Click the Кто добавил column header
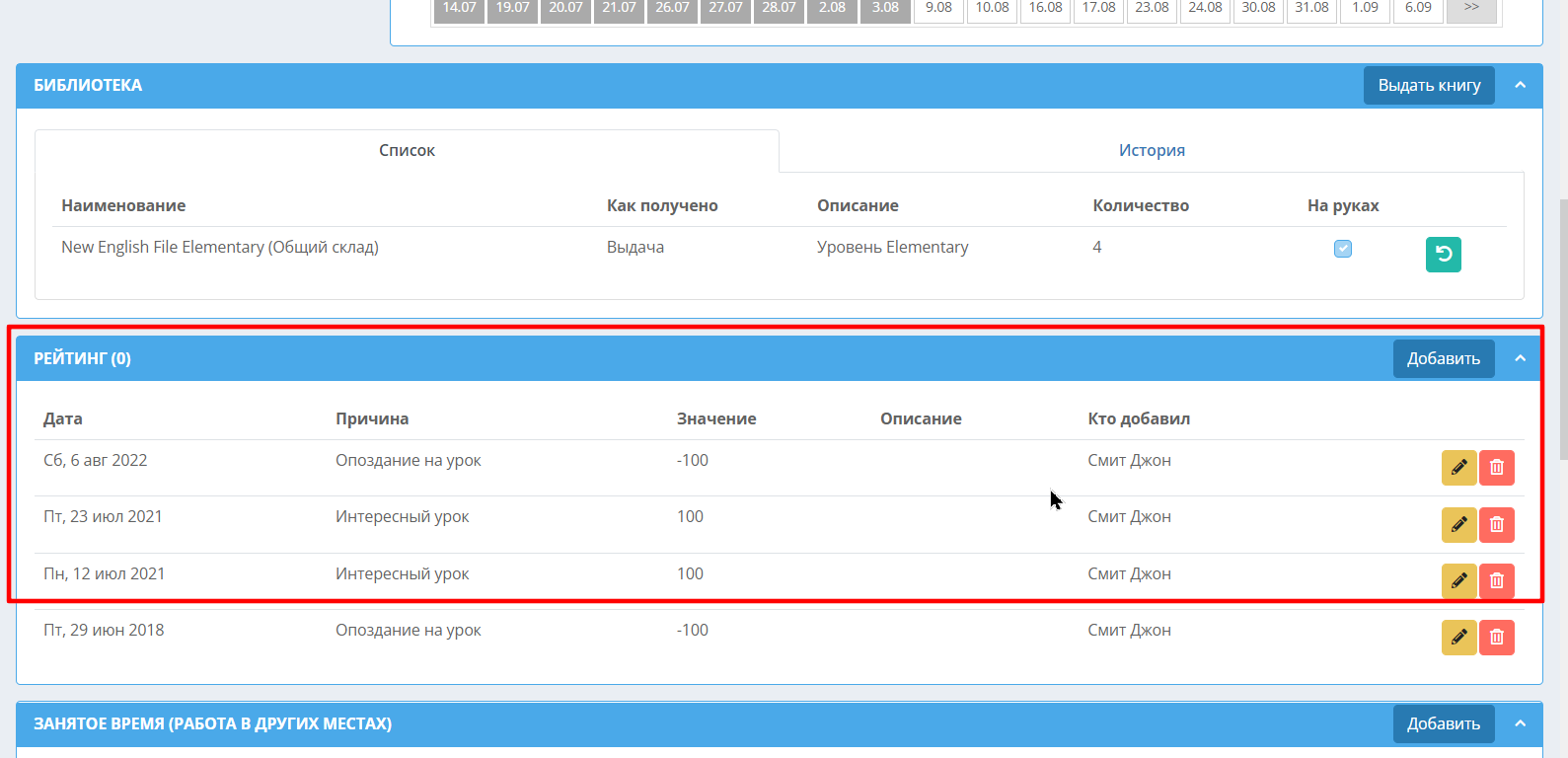This screenshot has height=758, width=1568. coord(1139,418)
